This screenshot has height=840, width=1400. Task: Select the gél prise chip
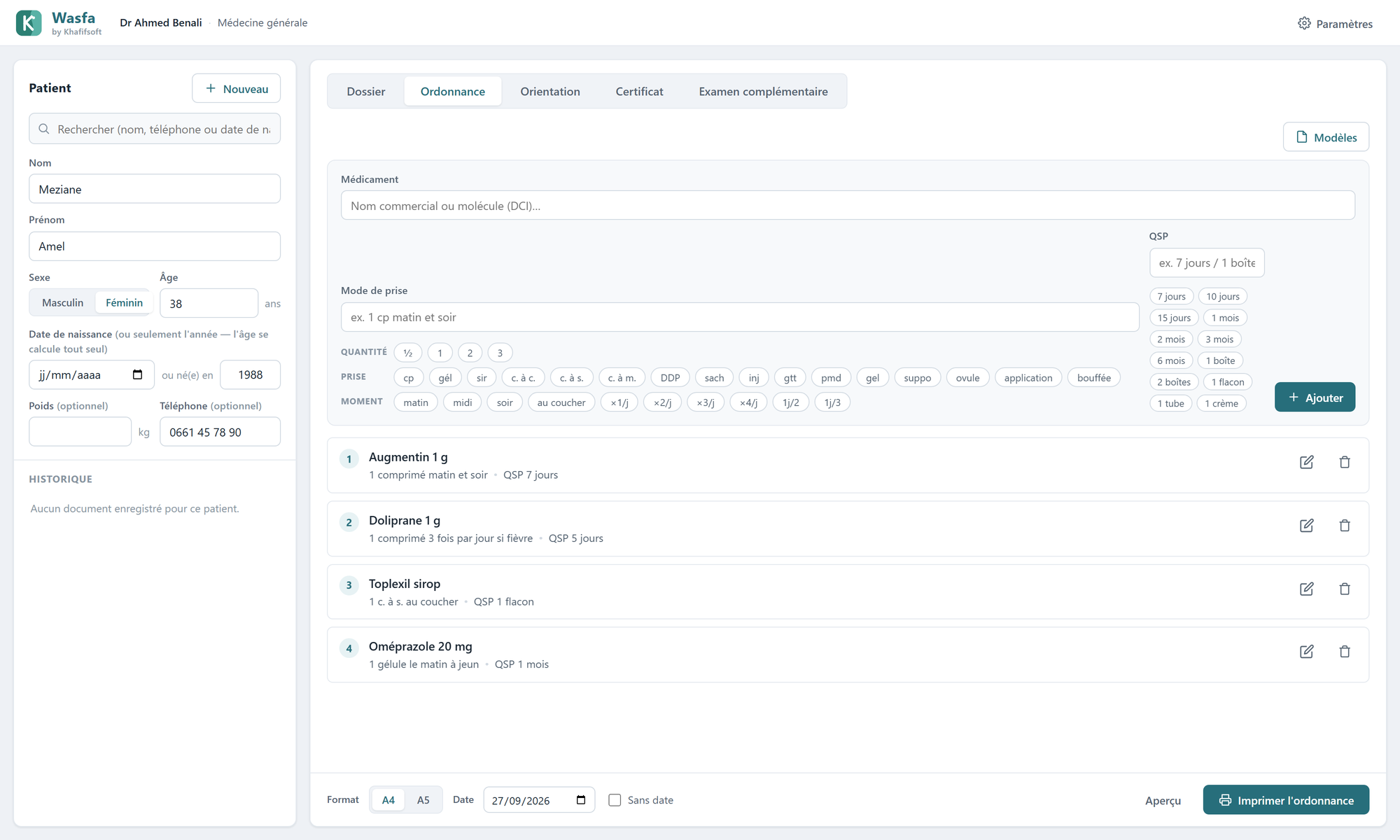point(445,378)
